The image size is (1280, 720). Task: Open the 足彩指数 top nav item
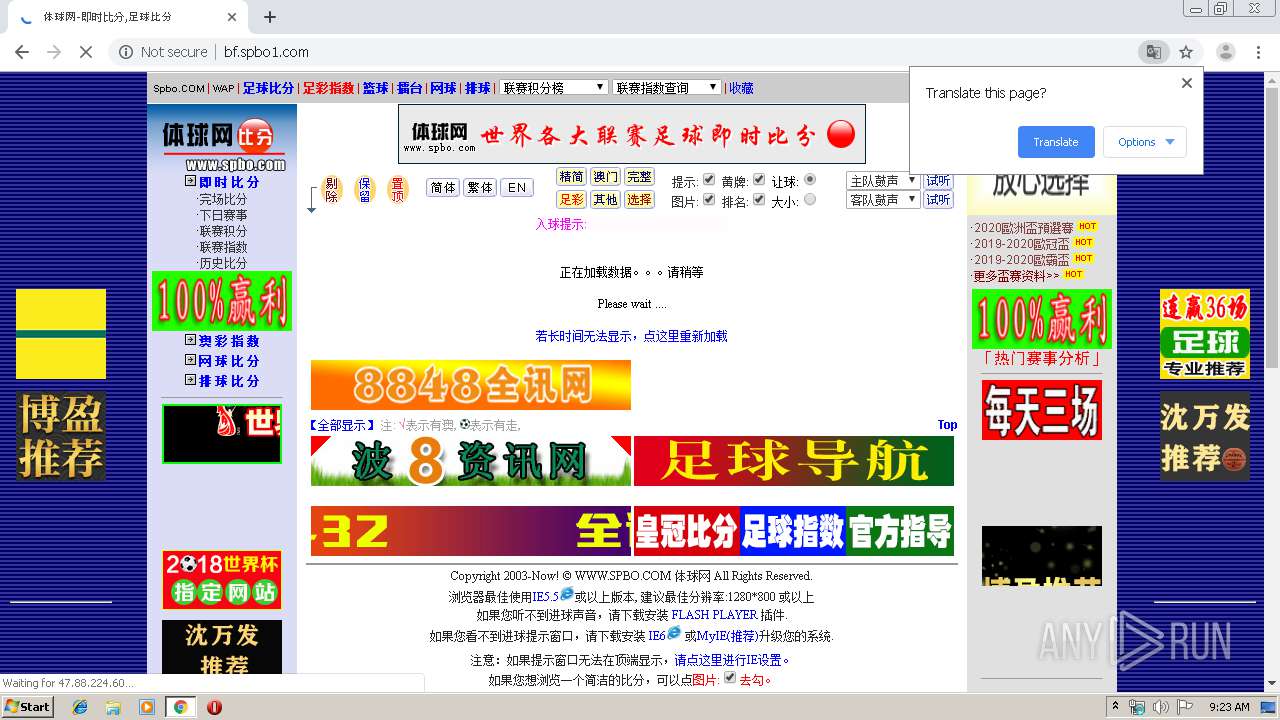(x=329, y=88)
